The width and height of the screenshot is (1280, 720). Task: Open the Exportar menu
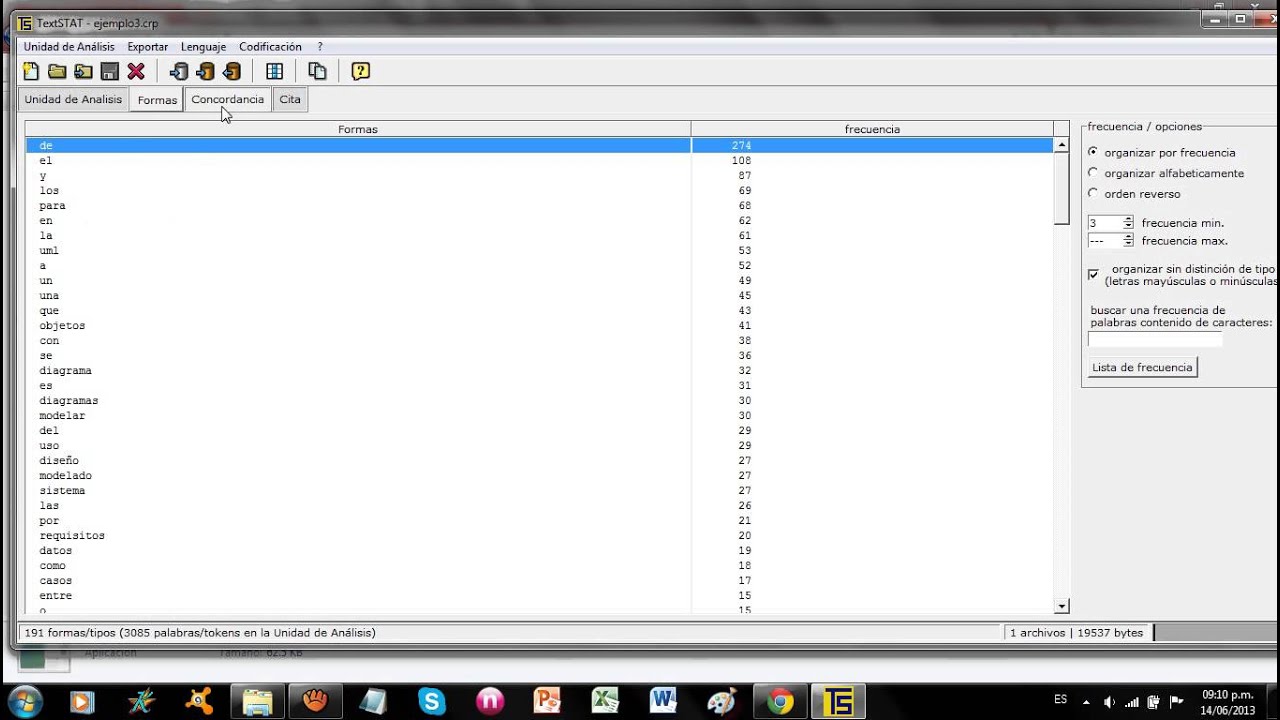click(148, 47)
